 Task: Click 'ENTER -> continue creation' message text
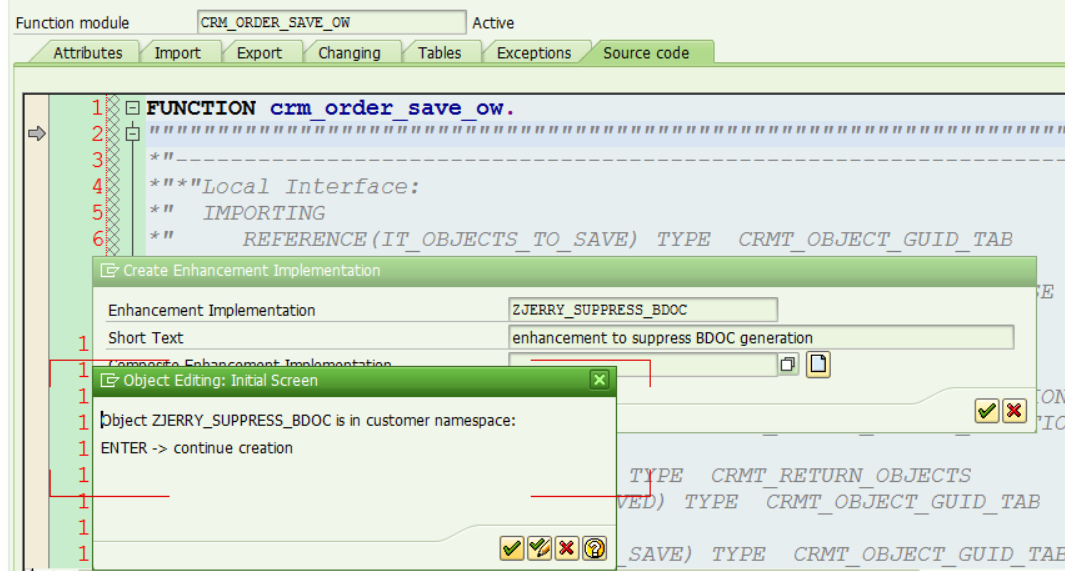pyautogui.click(x=196, y=448)
